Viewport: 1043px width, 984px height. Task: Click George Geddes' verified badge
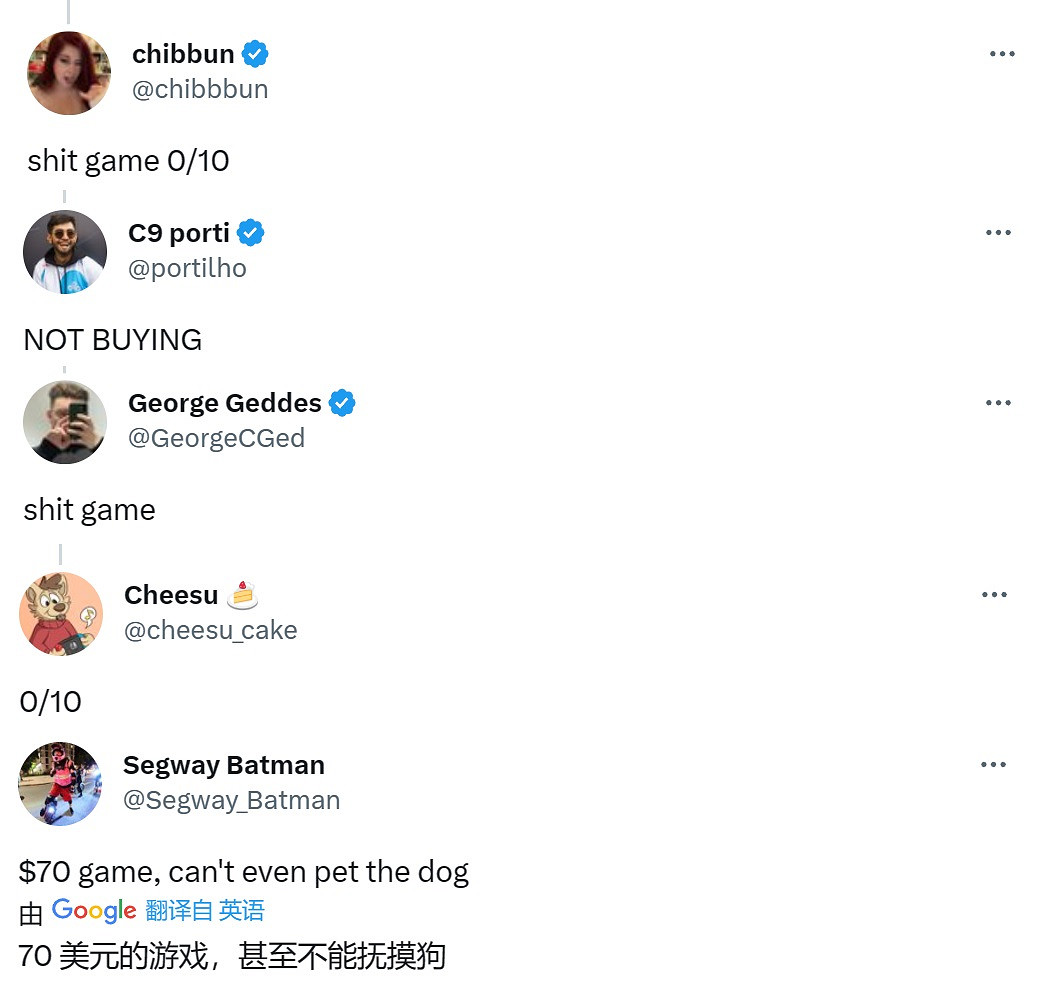click(343, 403)
